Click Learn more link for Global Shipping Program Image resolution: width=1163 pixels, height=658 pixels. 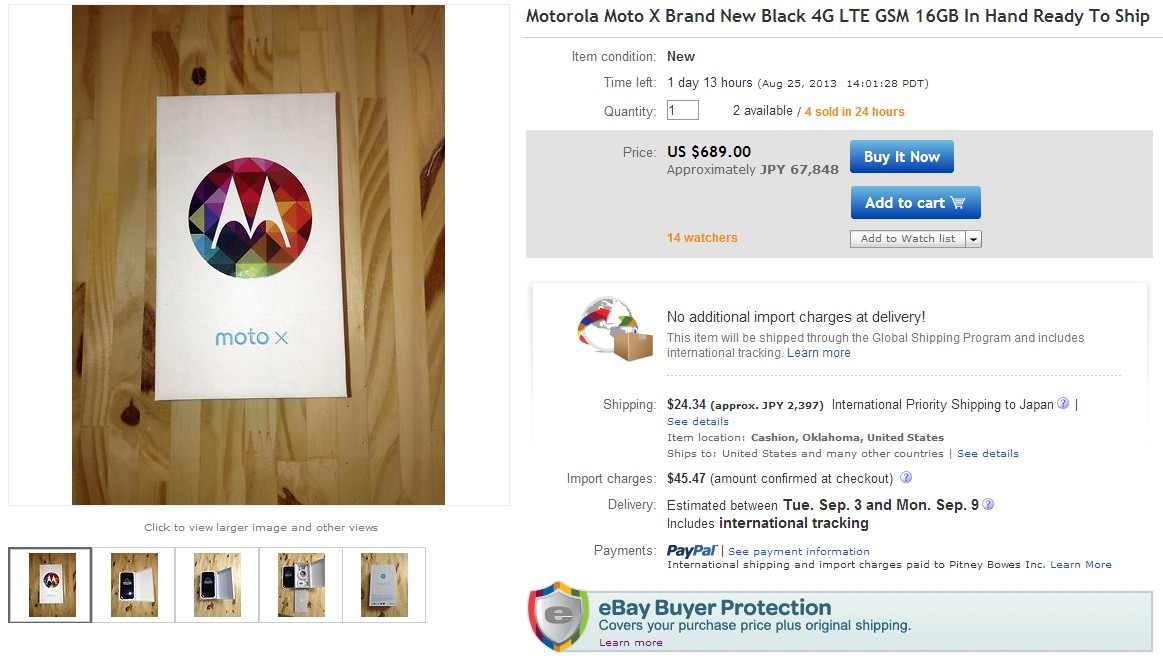[819, 353]
